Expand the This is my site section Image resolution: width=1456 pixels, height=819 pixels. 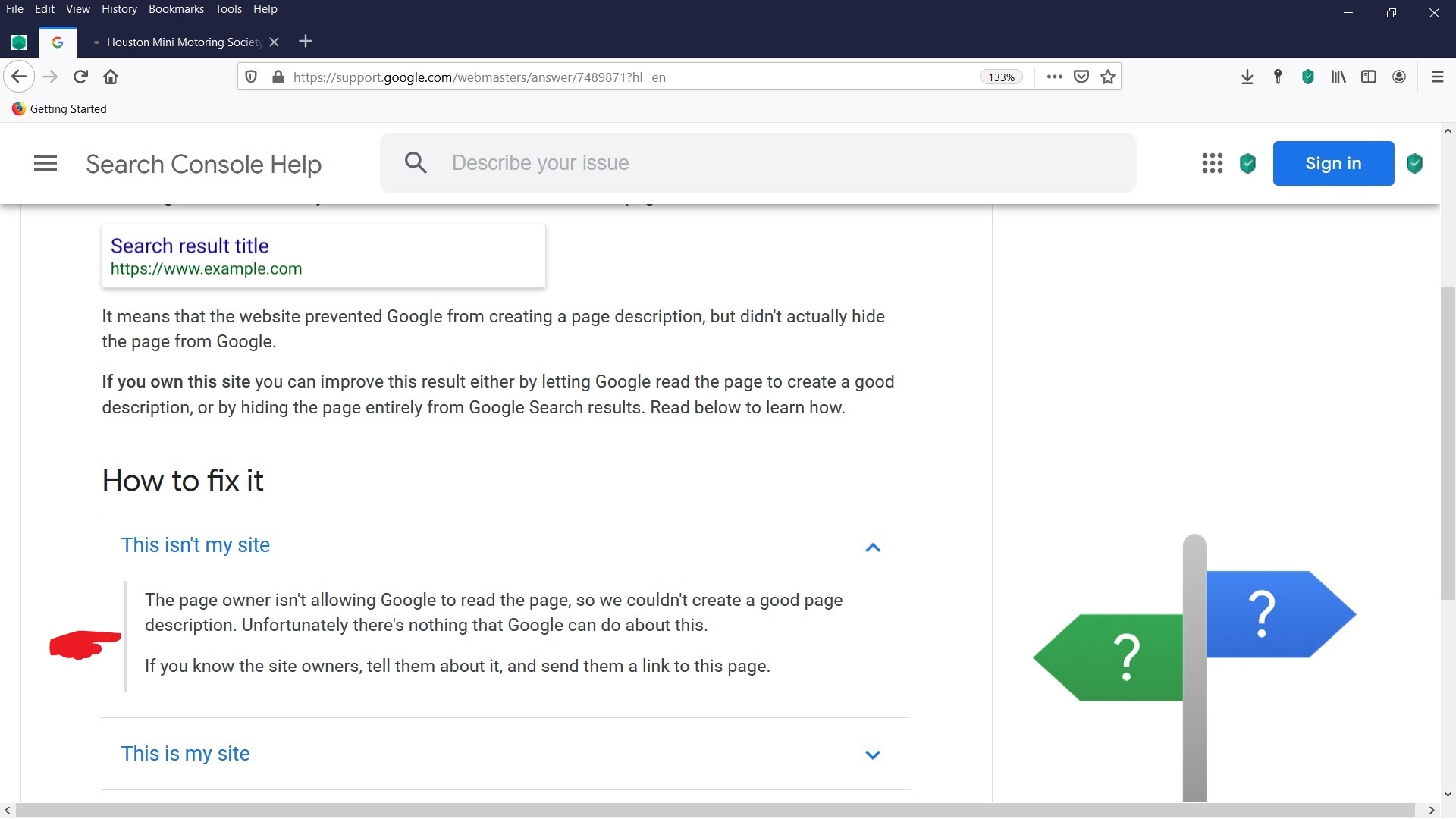coord(505,754)
